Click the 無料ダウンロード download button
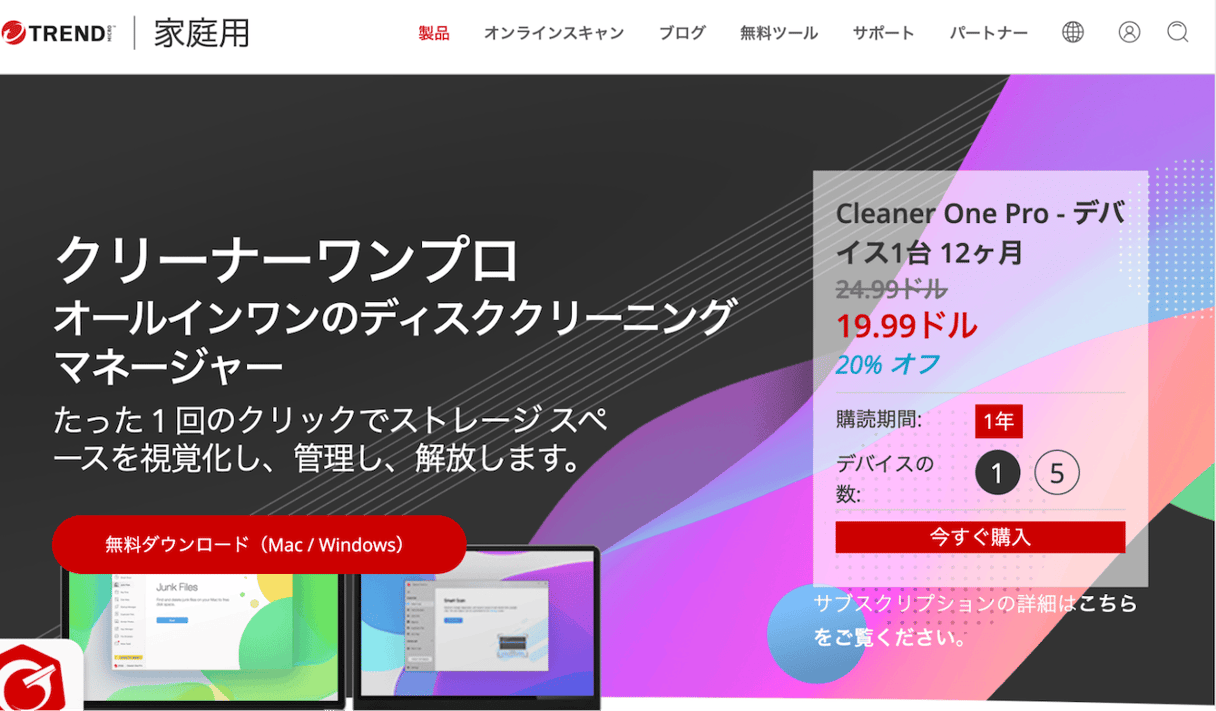The image size is (1216, 711). 259,544
